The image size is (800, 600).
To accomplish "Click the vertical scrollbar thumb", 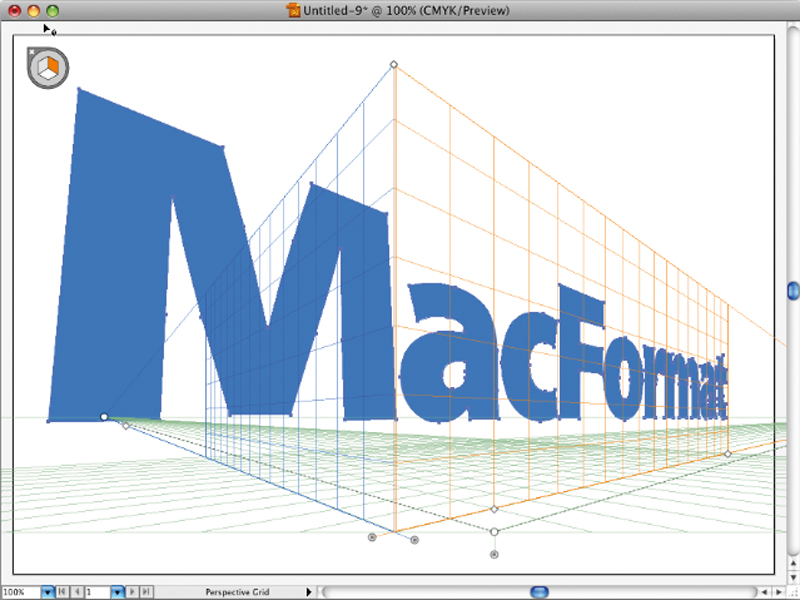I will [x=793, y=291].
